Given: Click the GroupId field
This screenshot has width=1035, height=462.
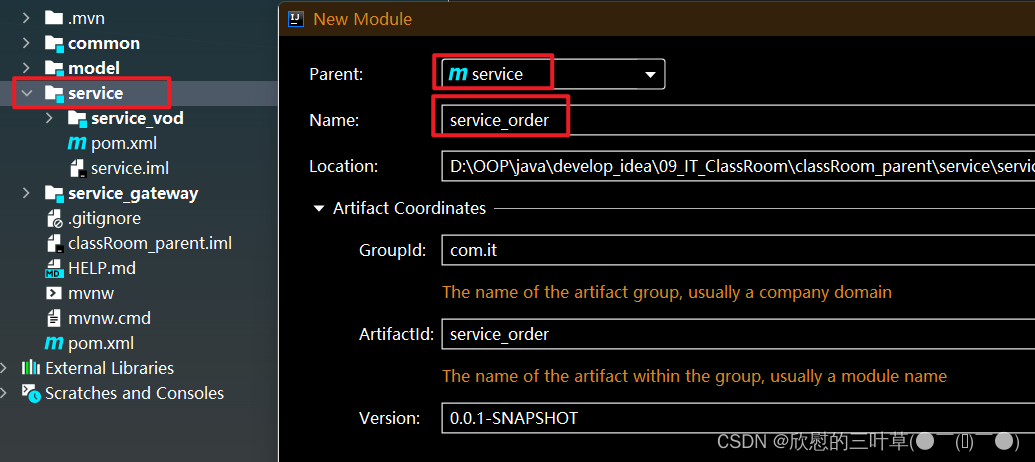Looking at the screenshot, I should (738, 251).
